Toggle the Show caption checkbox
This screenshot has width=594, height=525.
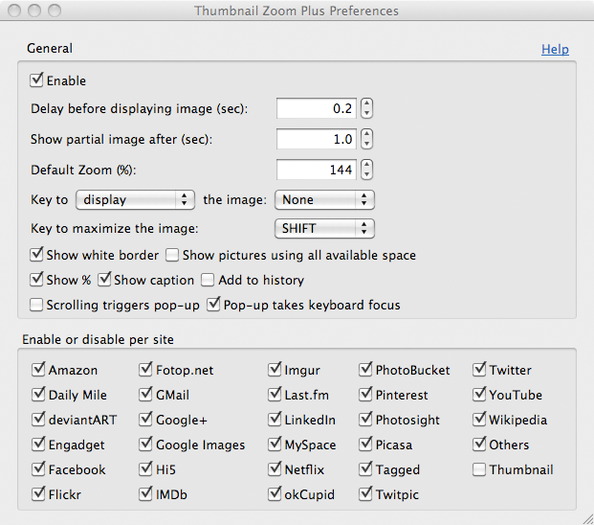point(104,280)
